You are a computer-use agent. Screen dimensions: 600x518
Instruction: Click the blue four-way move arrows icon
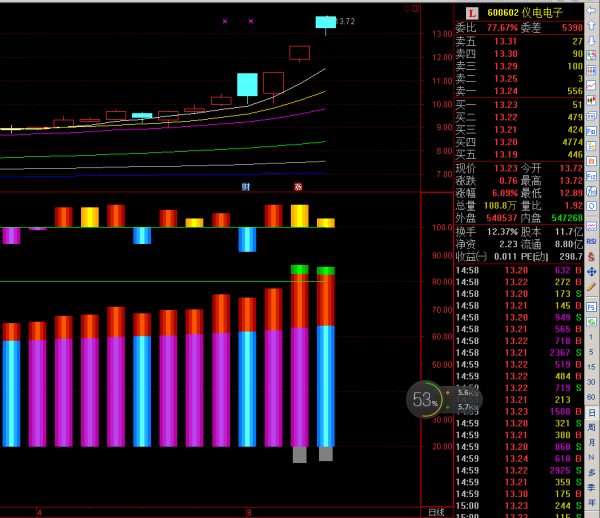coord(592,271)
